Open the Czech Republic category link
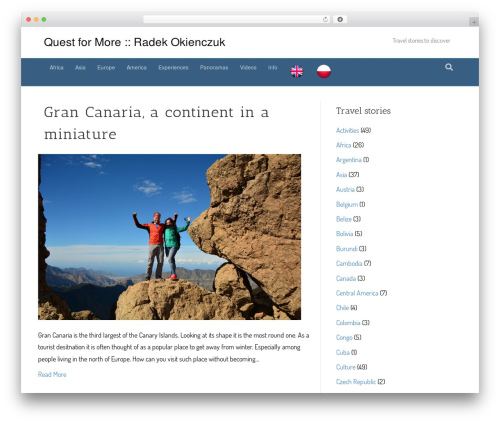 click(356, 382)
